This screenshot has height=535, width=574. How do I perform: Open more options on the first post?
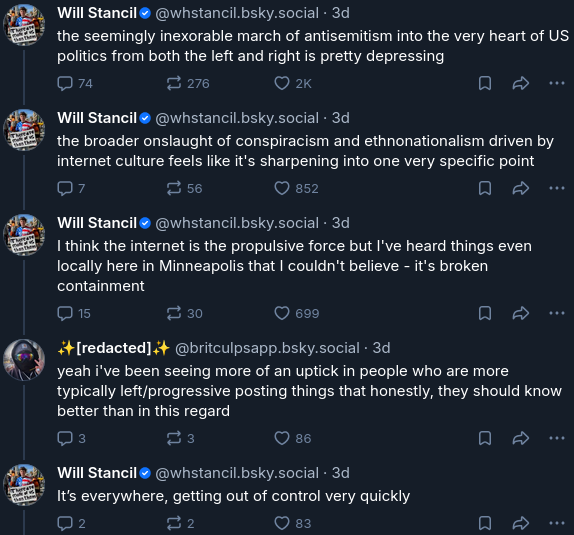[557, 83]
